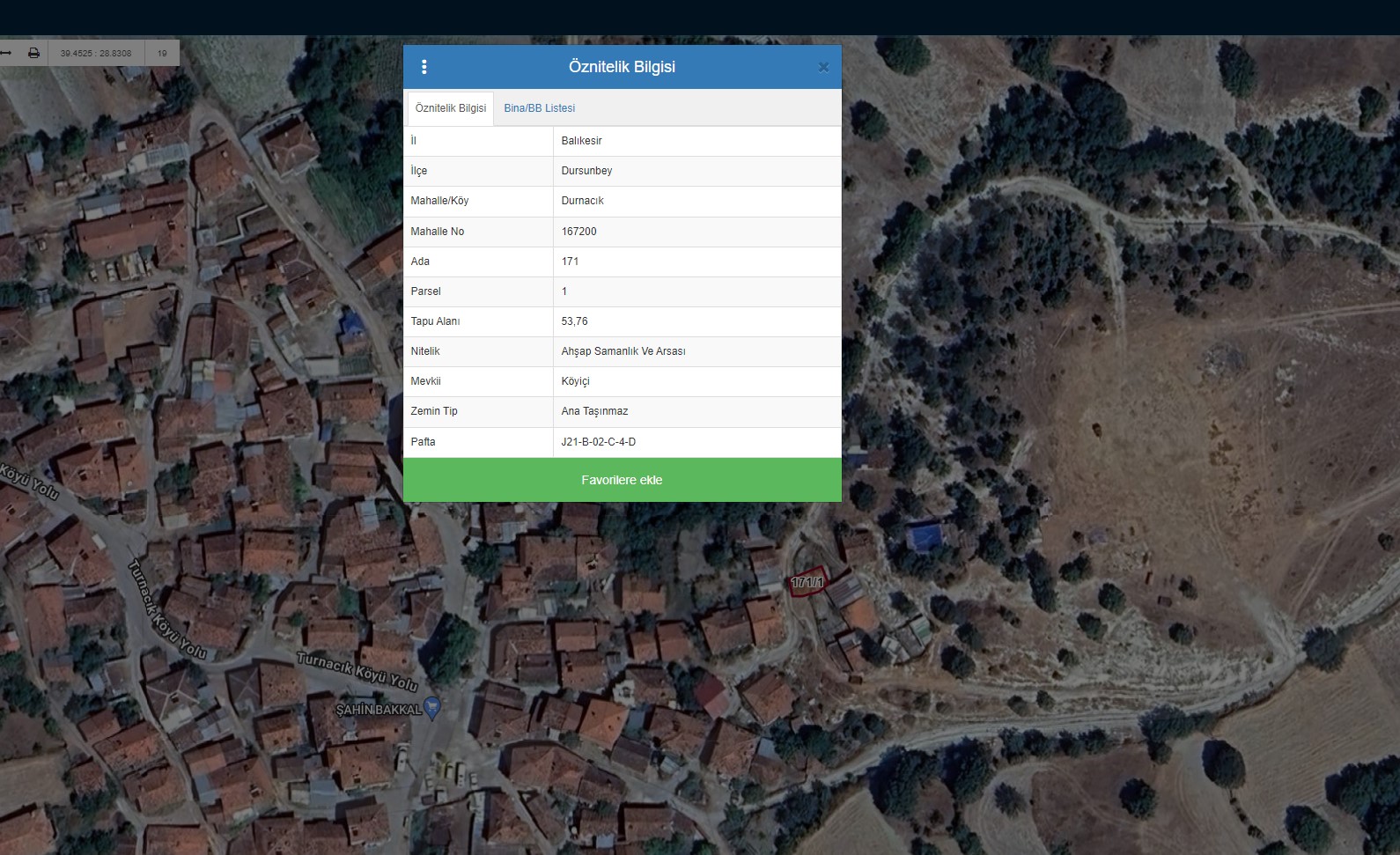Select the measure distance arrow tool
Viewport: 1400px width, 855px height.
coord(5,53)
